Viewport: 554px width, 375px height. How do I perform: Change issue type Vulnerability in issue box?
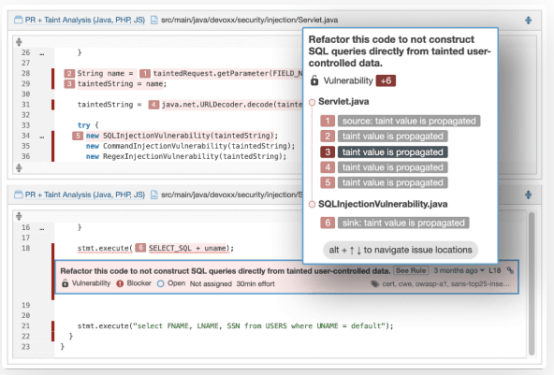click(x=86, y=283)
